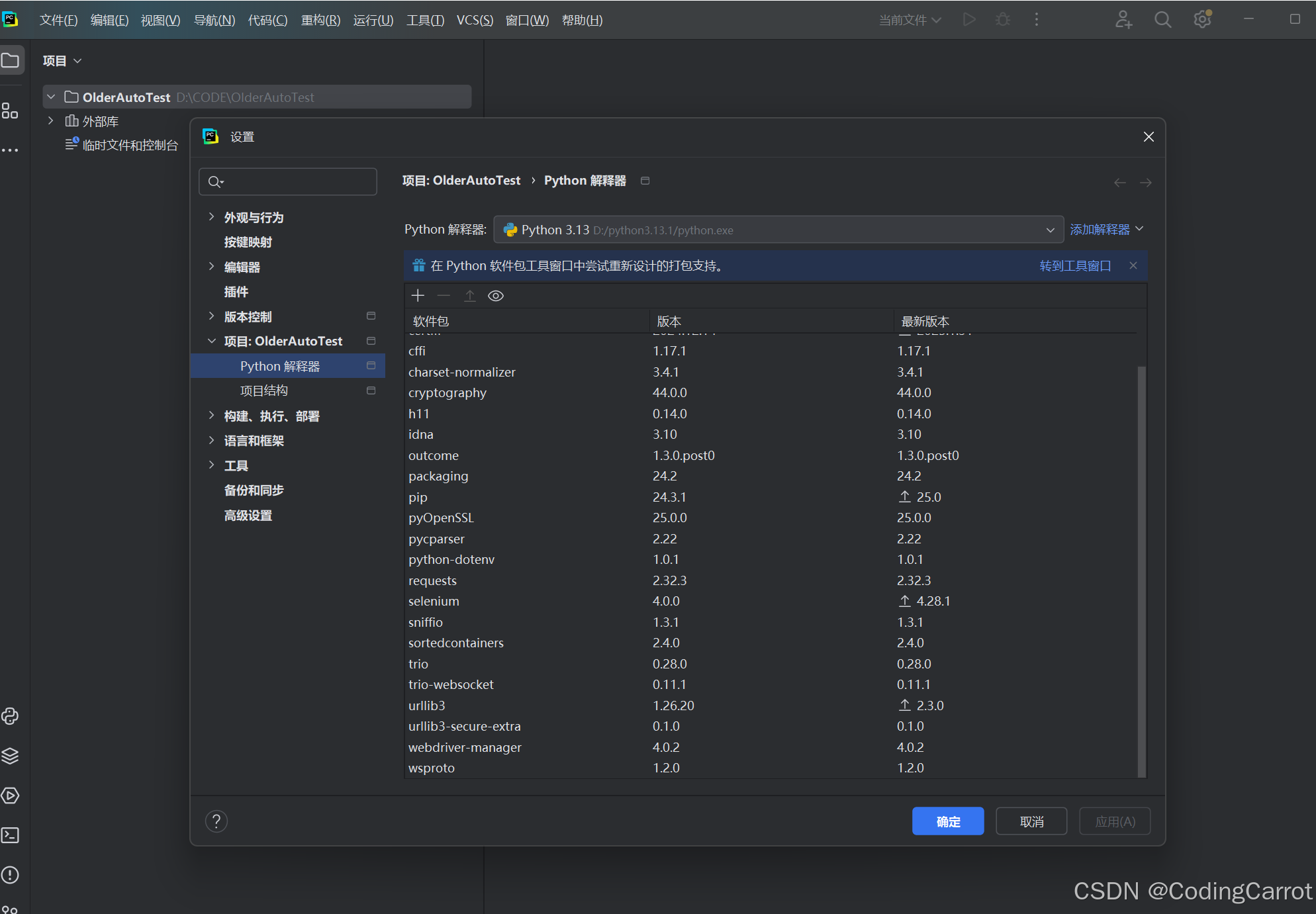The height and width of the screenshot is (914, 1316).
Task: Click the project-level icon next to breadcrumb
Action: tap(645, 181)
